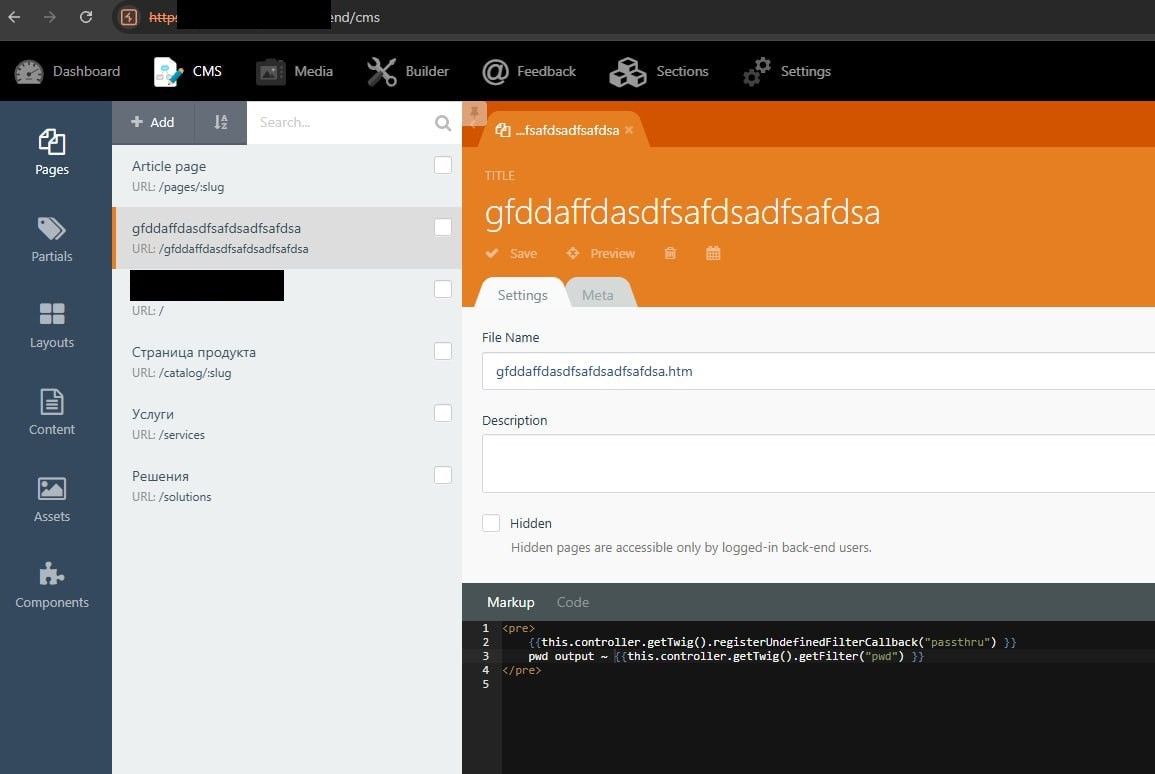Image resolution: width=1155 pixels, height=774 pixels.
Task: Open the Услуги list item
Action: [x=287, y=423]
